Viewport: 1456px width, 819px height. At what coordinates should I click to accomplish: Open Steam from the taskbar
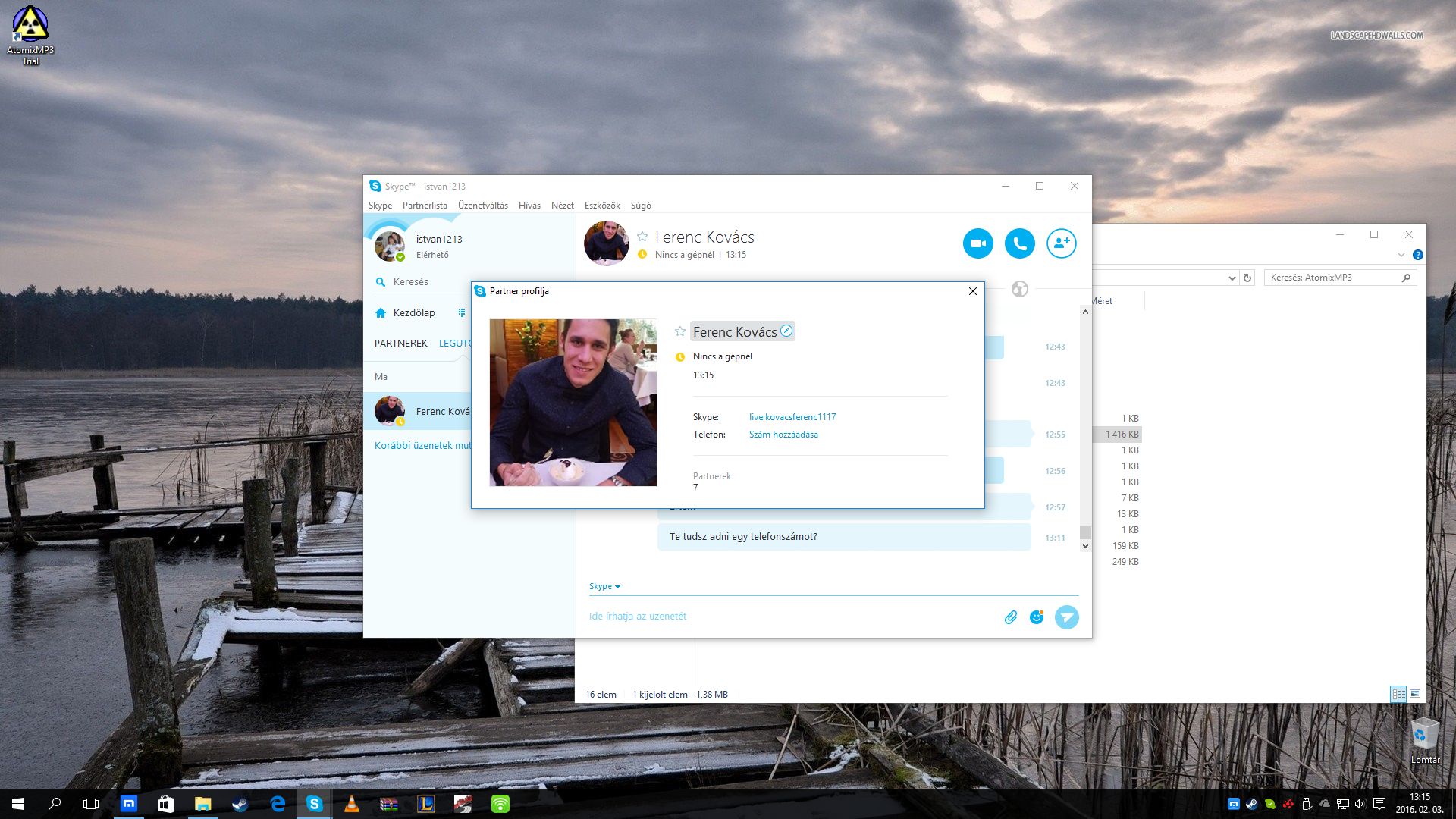[240, 804]
